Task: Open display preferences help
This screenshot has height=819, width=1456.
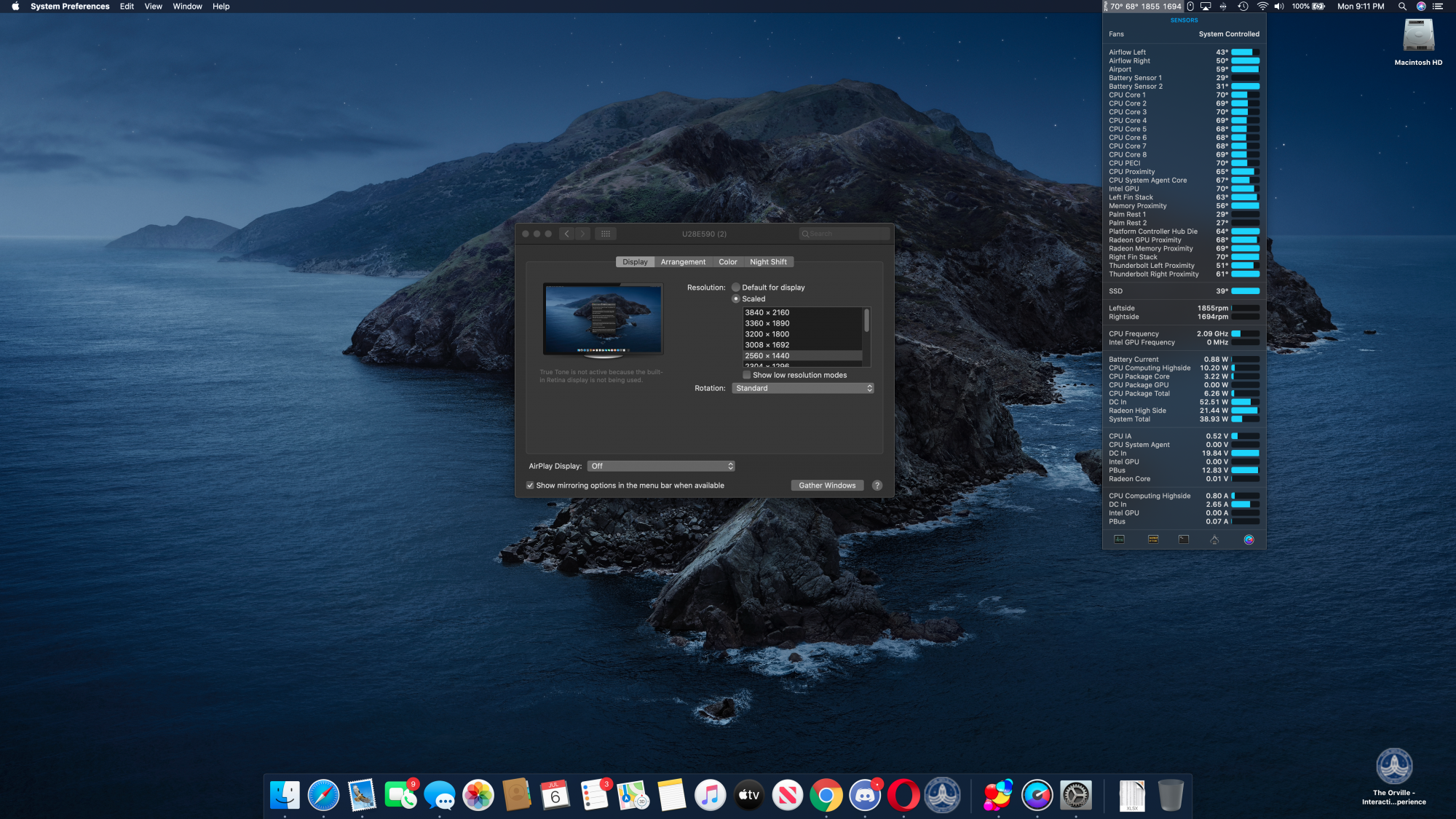Action: pos(877,486)
